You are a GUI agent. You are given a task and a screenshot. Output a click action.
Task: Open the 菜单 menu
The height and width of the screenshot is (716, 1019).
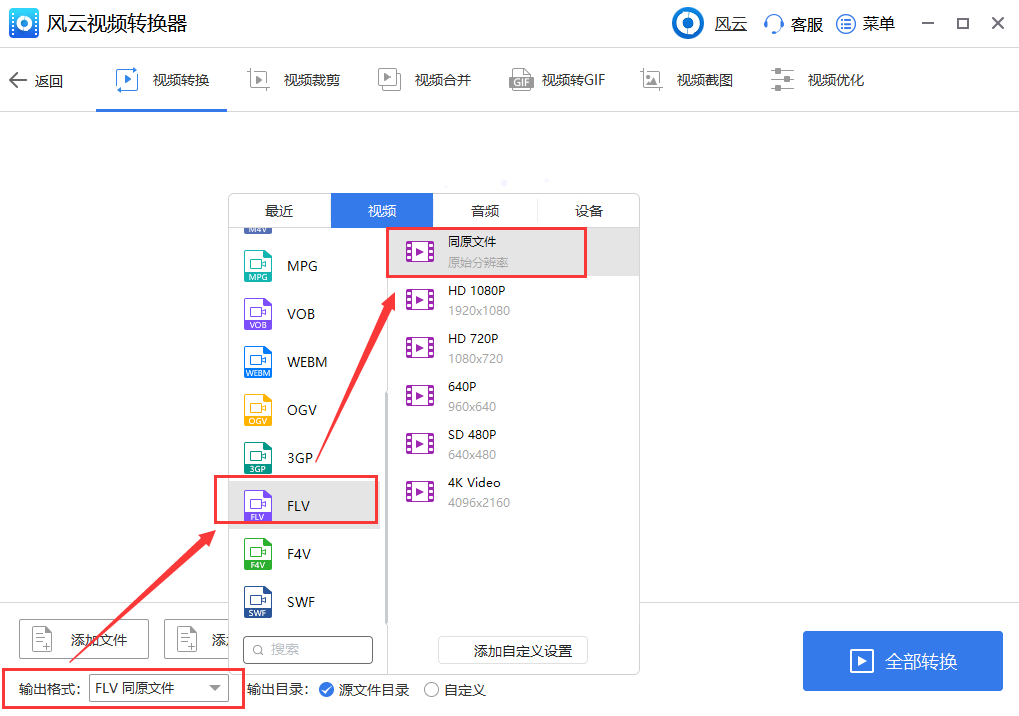[865, 23]
